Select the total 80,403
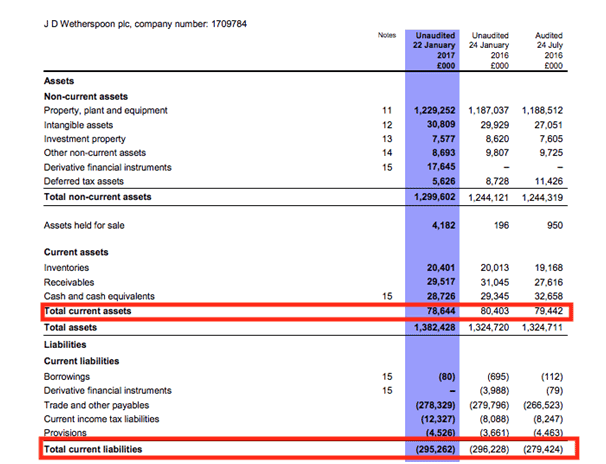The height and width of the screenshot is (464, 606). pos(495,311)
